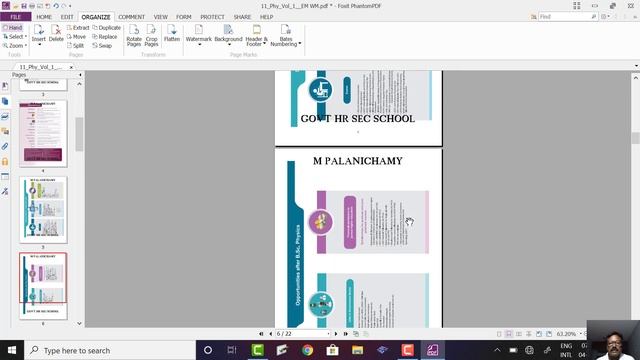Toggle continuous page view in status bar
The height and width of the screenshot is (360, 640).
(509, 334)
